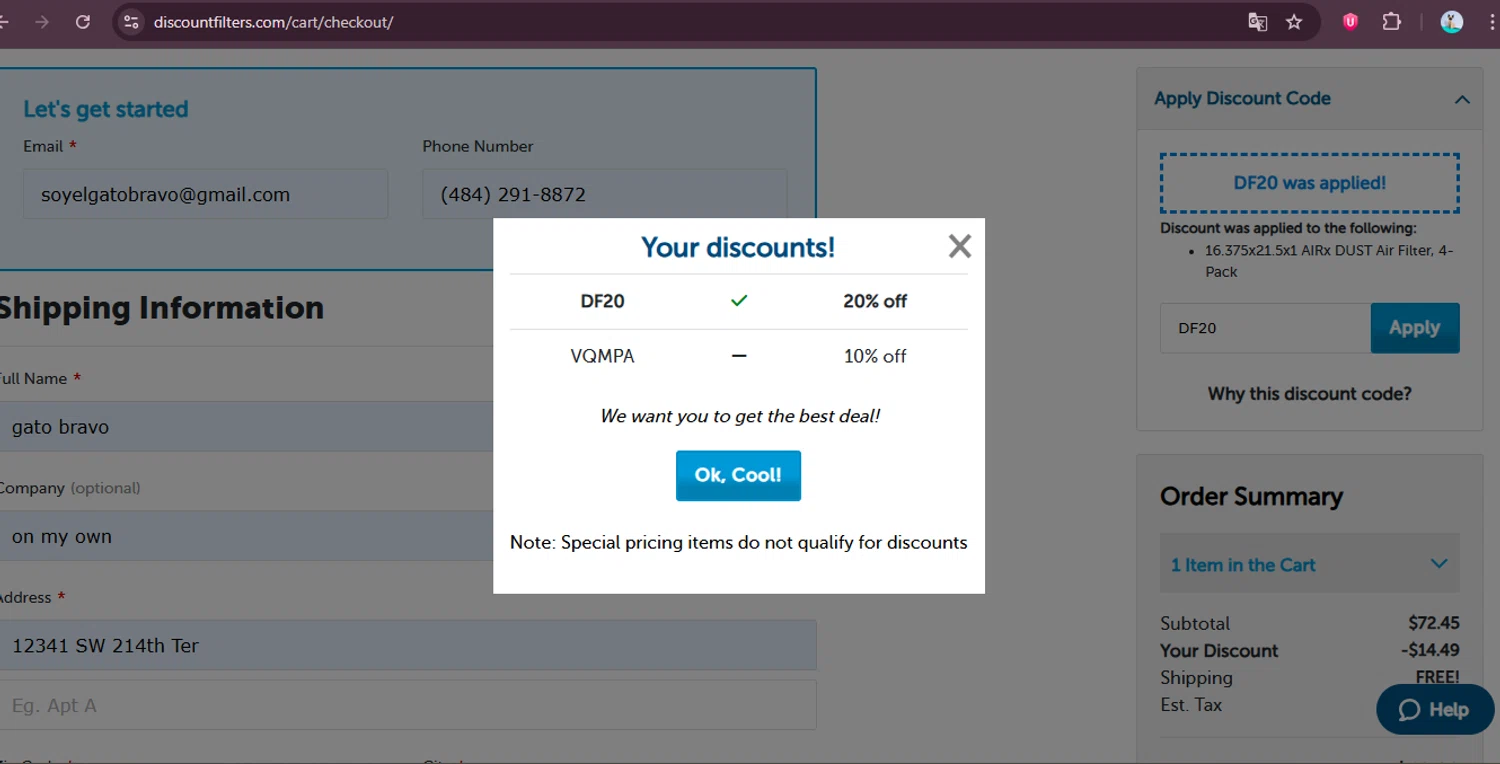Screen dimensions: 1500x764
Task: Collapse the Apply Discount Code panel
Action: click(x=1461, y=99)
